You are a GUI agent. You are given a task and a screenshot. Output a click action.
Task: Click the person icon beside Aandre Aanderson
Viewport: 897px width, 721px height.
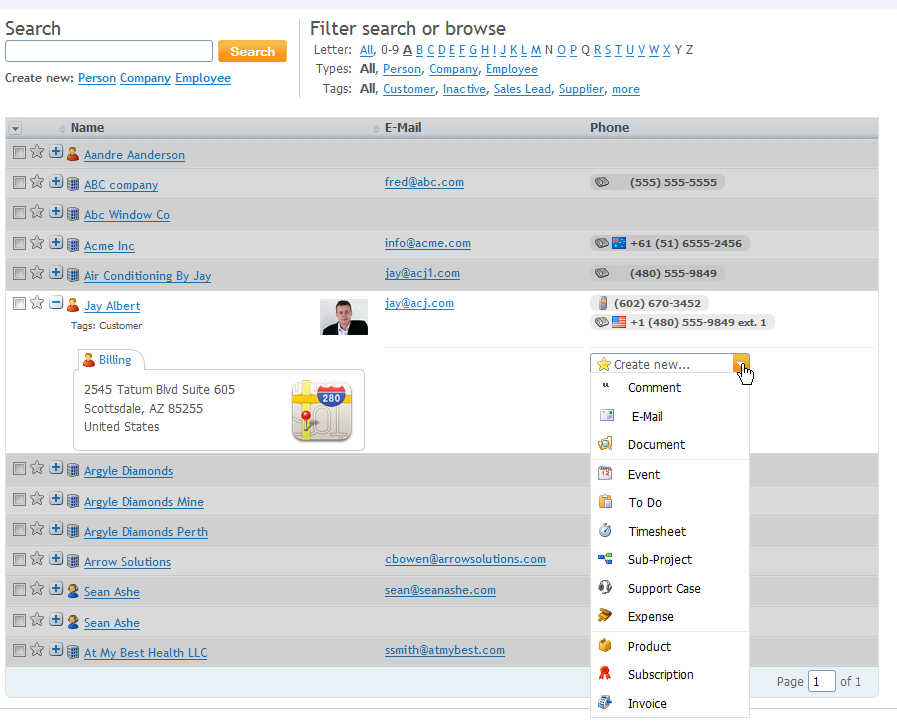73,154
